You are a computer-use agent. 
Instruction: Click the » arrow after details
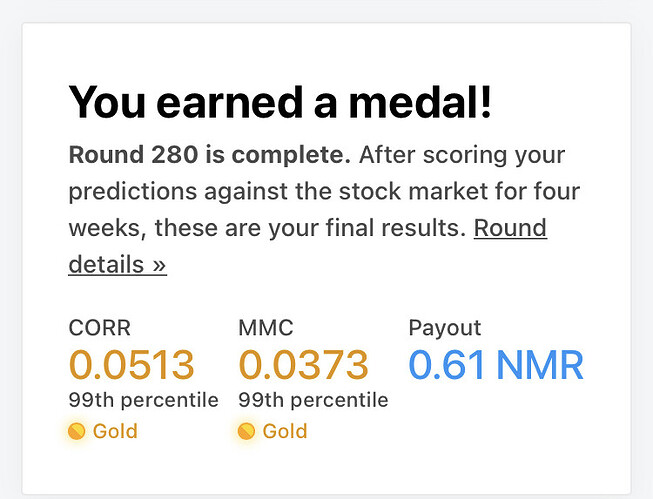pyautogui.click(x=159, y=266)
